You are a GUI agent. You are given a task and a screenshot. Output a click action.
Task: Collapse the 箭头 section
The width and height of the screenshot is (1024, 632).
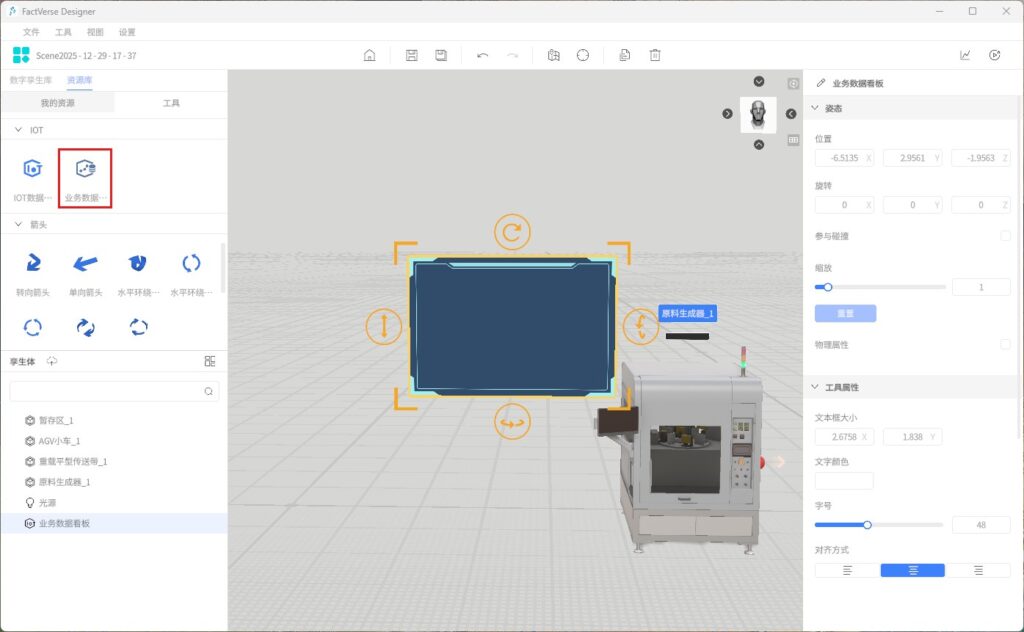tap(18, 225)
